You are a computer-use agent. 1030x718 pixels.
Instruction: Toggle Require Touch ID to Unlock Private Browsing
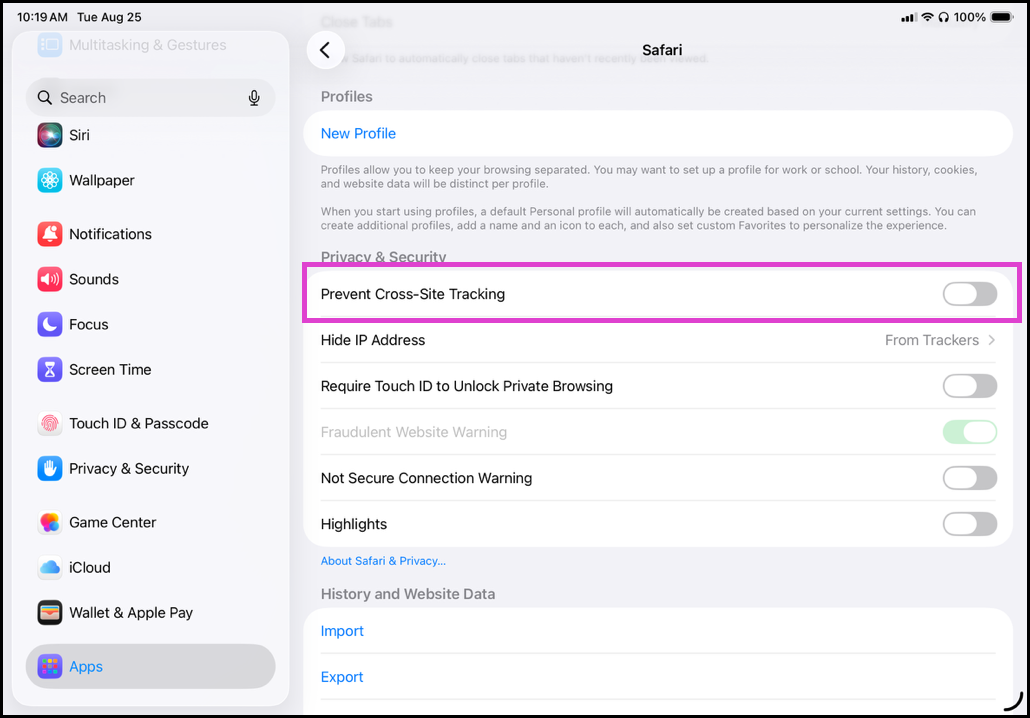pos(970,386)
